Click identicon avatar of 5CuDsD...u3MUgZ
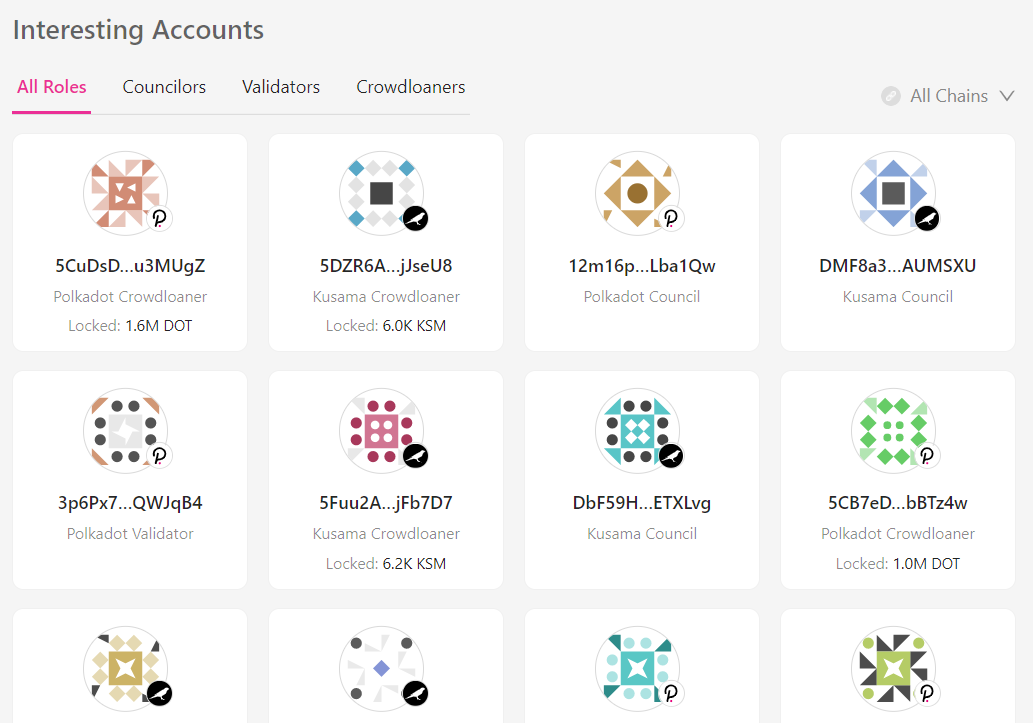This screenshot has width=1033, height=723. click(125, 193)
